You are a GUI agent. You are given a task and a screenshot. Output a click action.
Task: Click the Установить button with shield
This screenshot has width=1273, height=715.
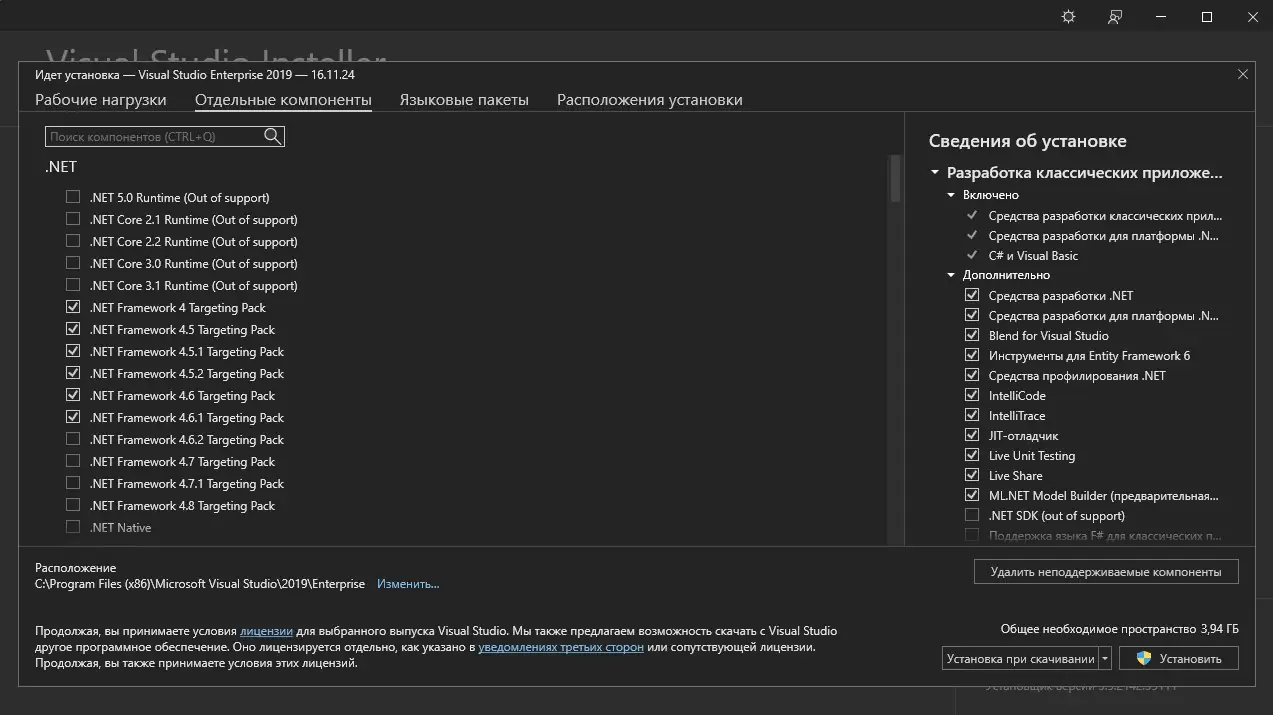pos(1178,658)
